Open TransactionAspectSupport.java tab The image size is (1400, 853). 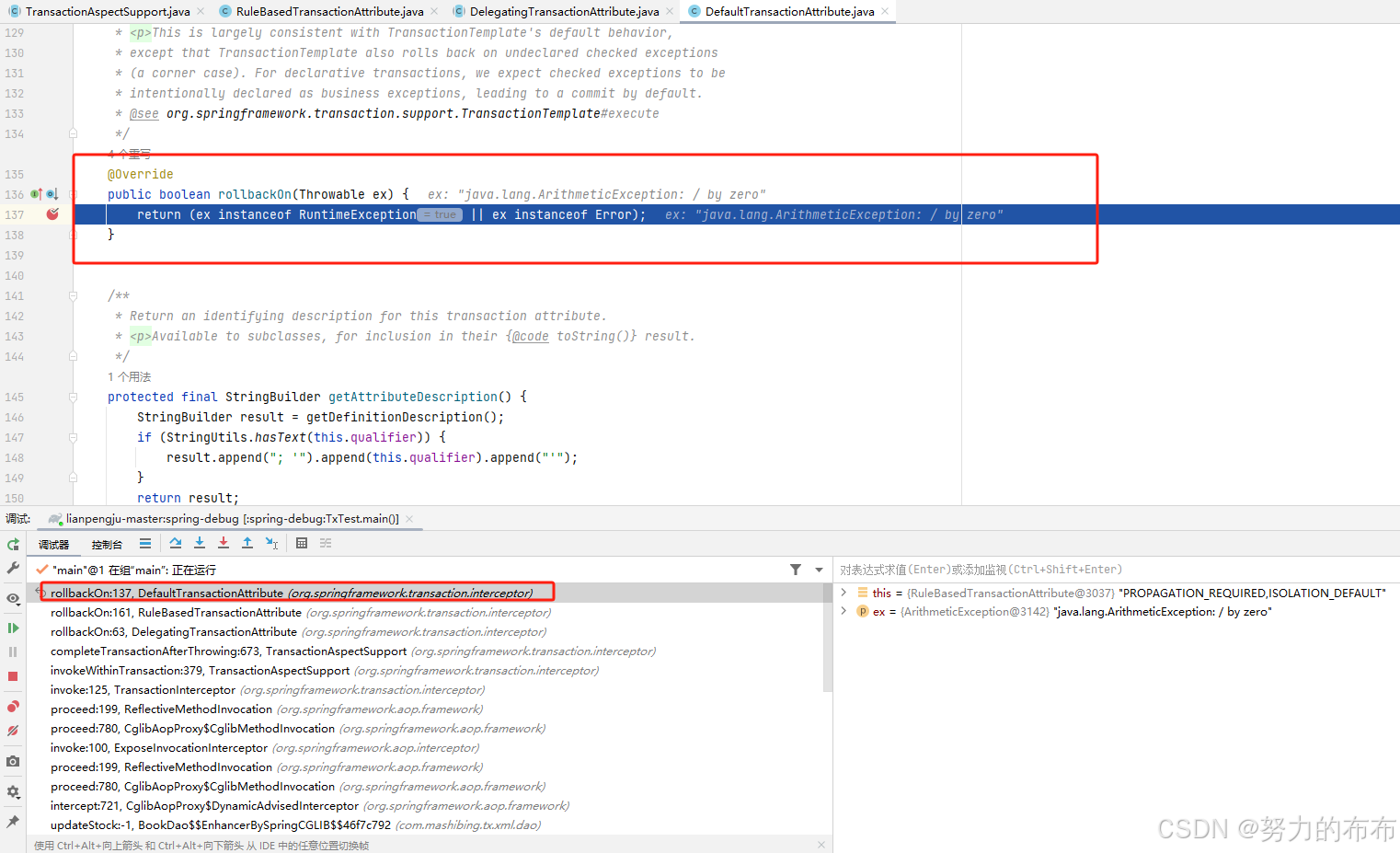pos(108,11)
